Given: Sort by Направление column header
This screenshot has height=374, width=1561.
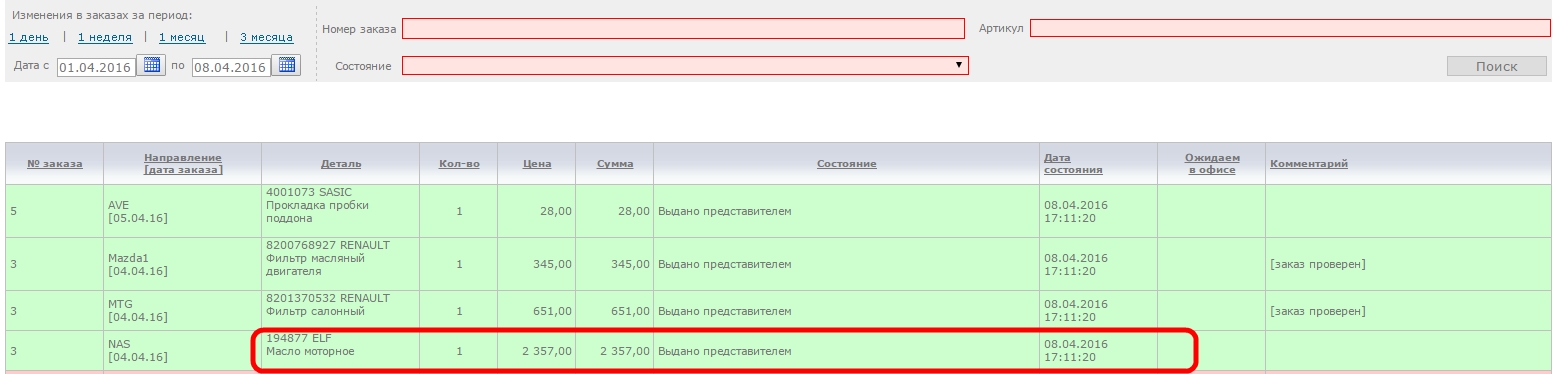Looking at the screenshot, I should (183, 163).
